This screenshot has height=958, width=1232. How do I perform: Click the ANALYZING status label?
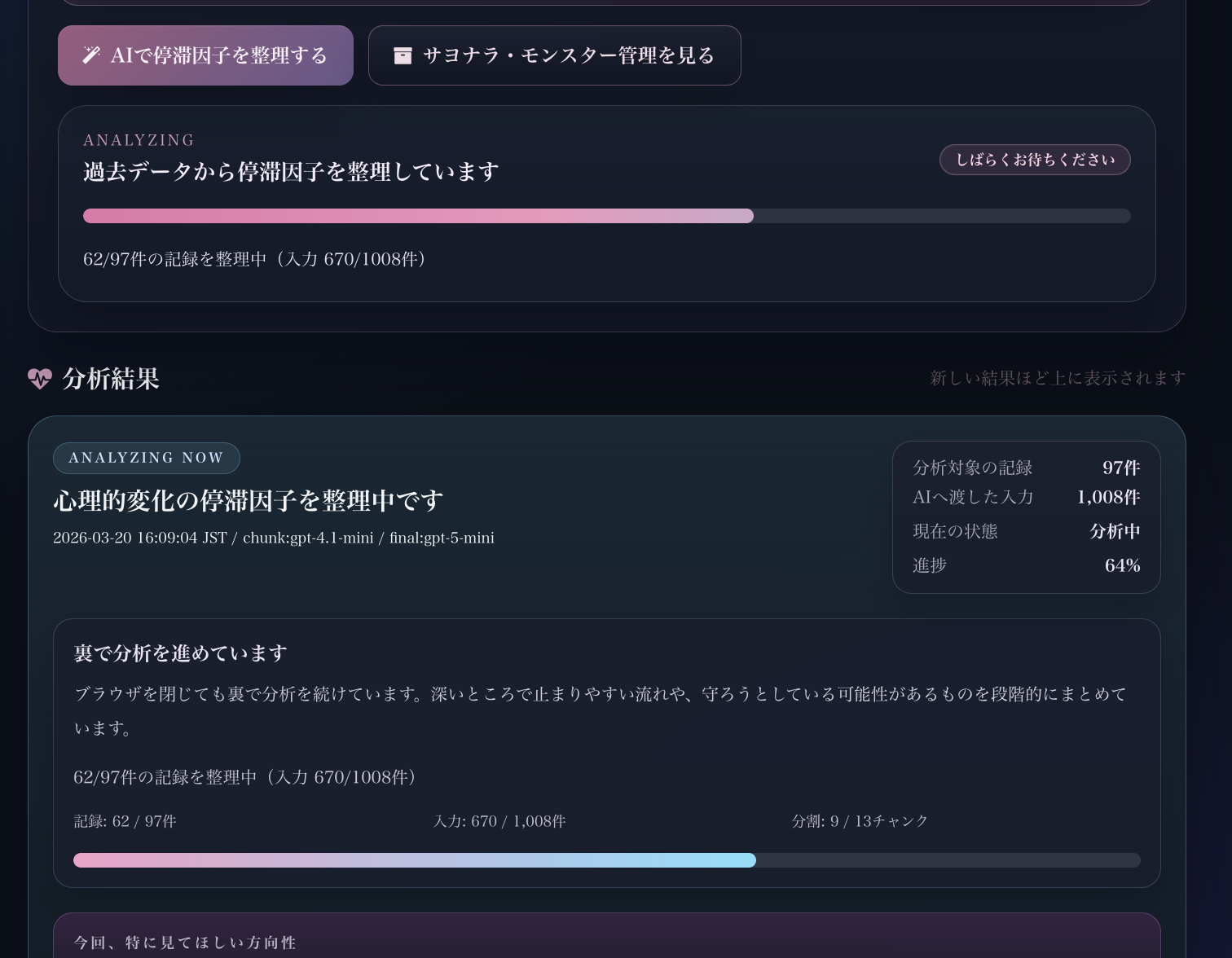click(x=139, y=139)
